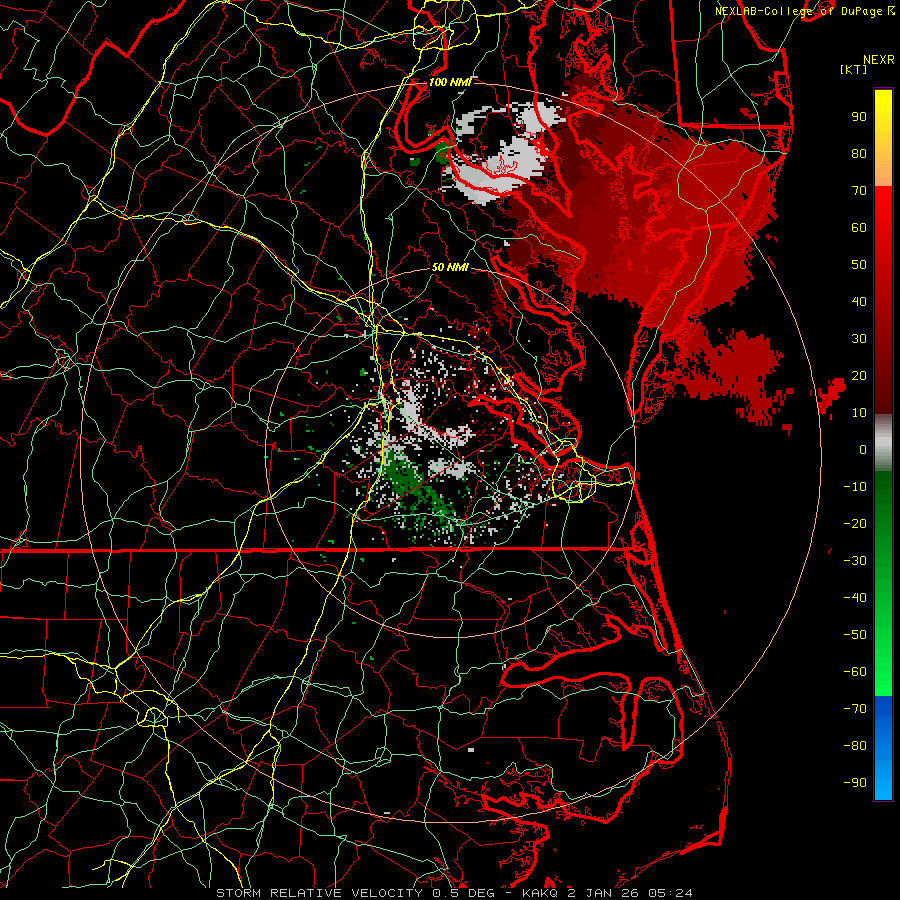Viewport: 900px width, 900px height.
Task: Click the [KT] units label
Action: pos(854,69)
